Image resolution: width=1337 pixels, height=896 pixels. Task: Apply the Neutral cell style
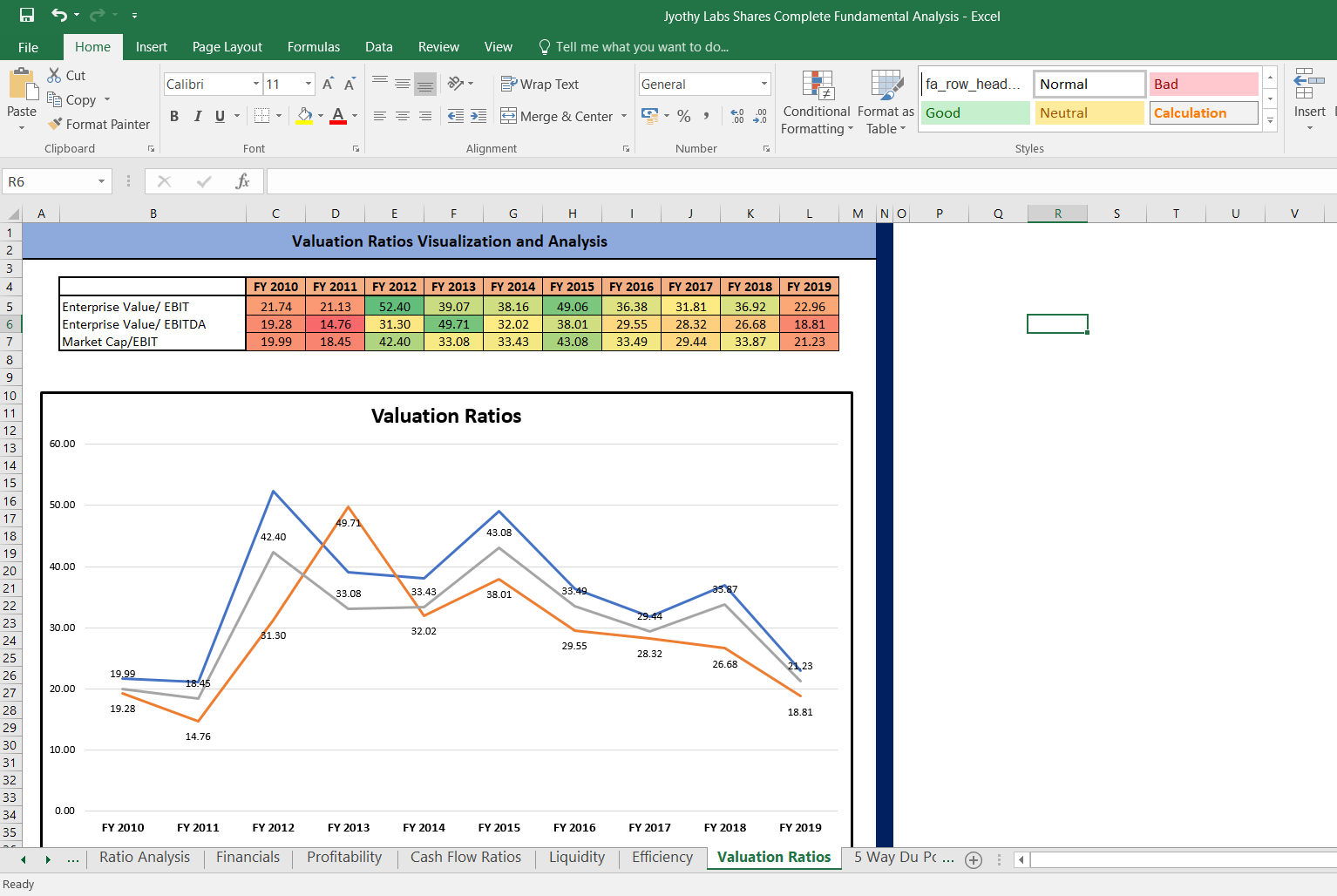click(1089, 113)
